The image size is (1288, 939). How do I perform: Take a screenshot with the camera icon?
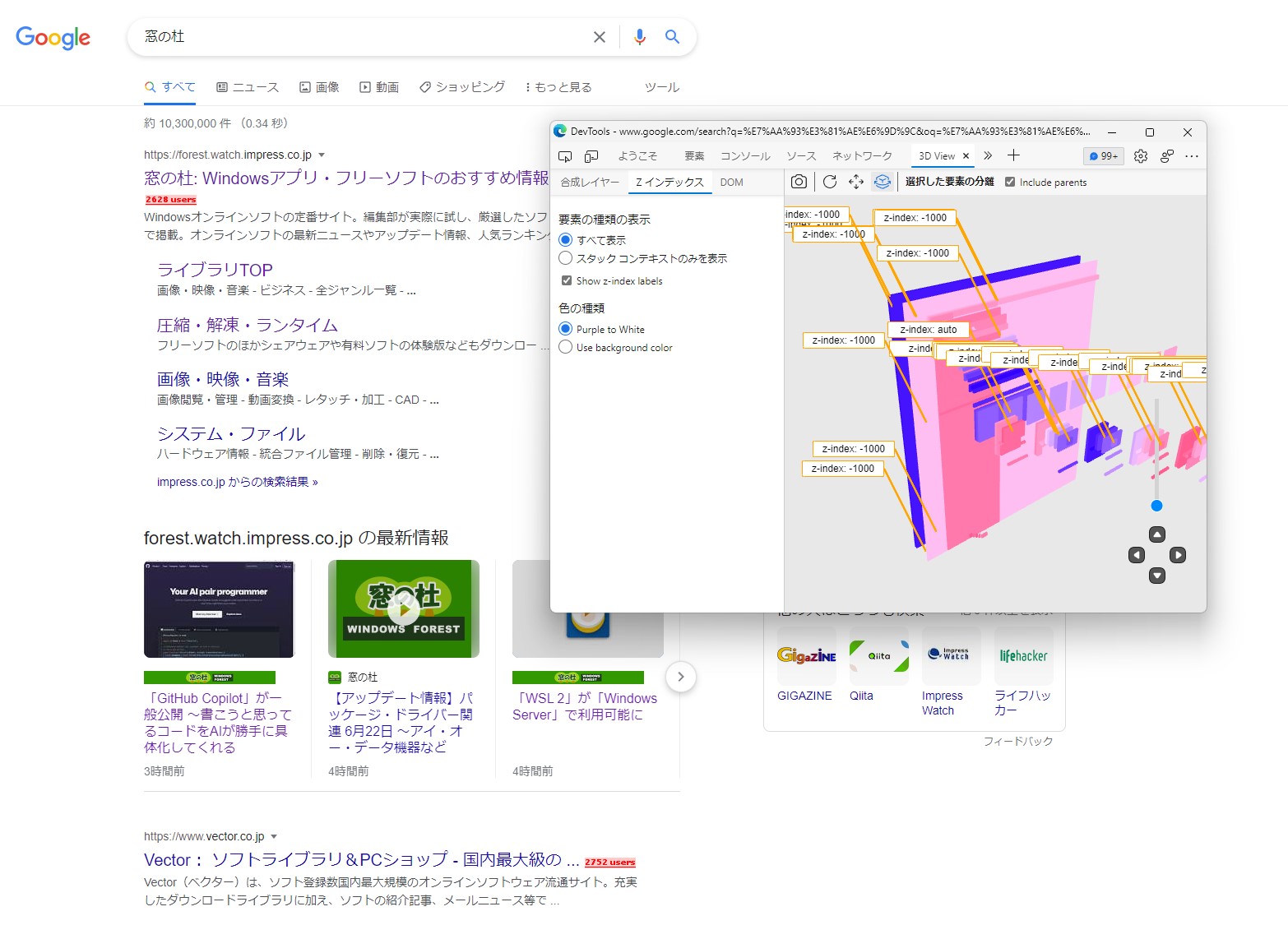[799, 182]
